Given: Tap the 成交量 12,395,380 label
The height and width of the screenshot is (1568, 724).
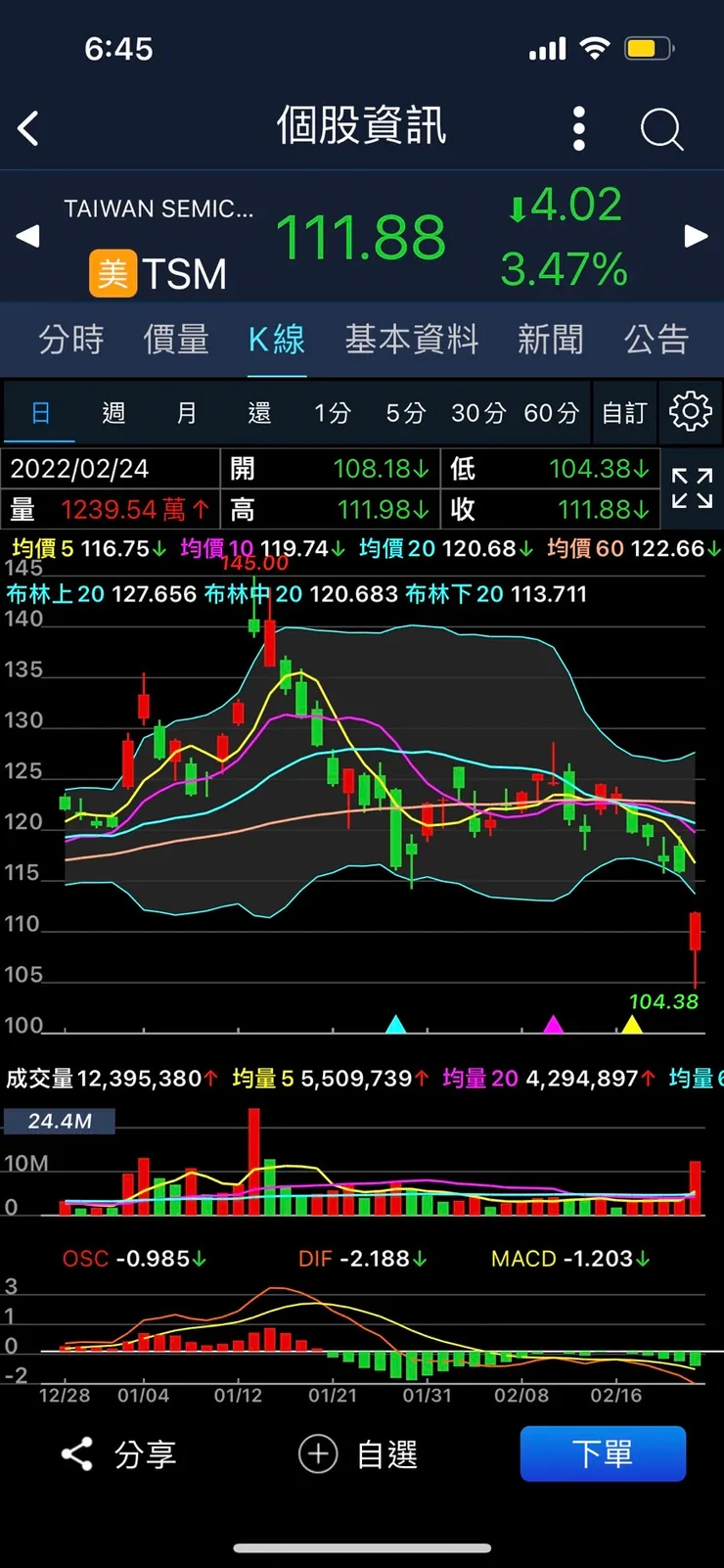Looking at the screenshot, I should [x=113, y=1079].
